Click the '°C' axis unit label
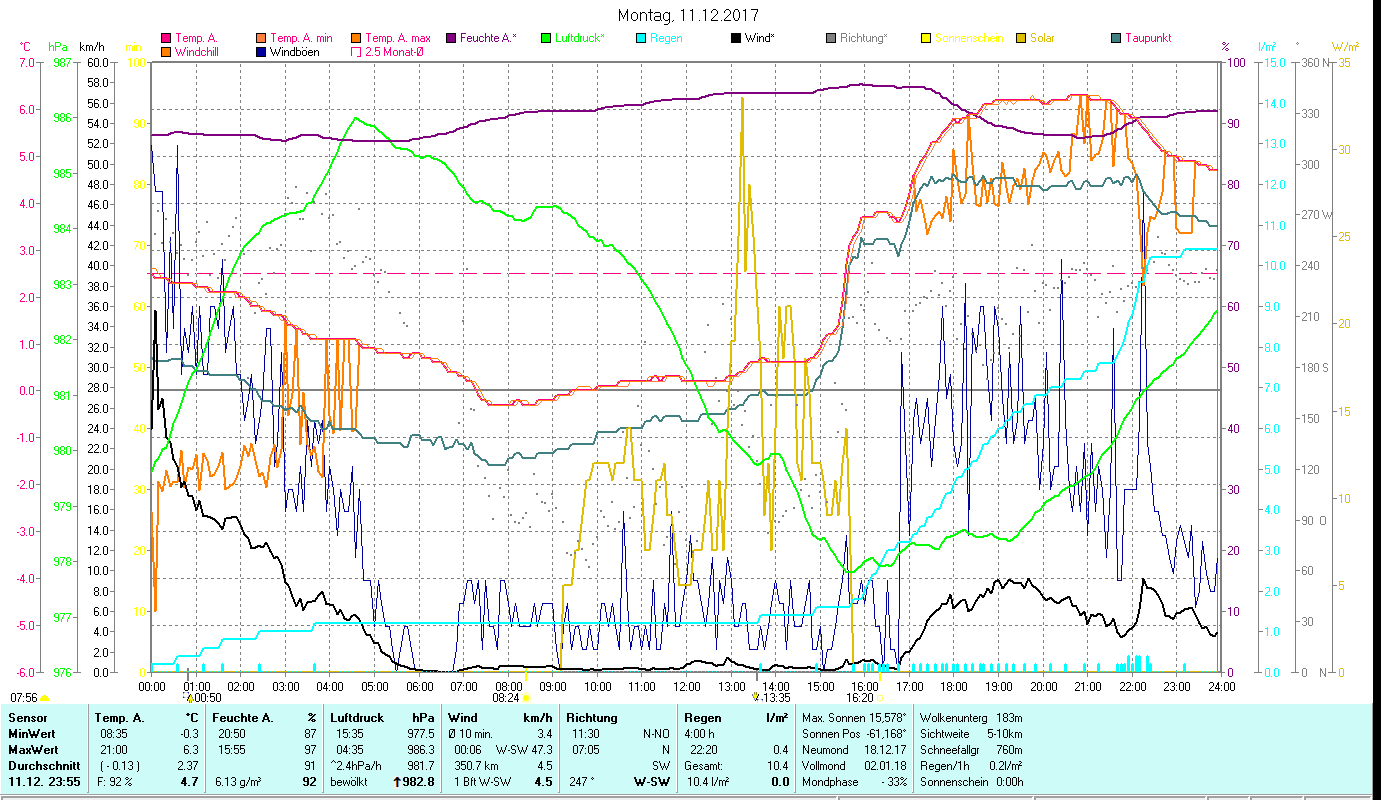 (x=25, y=47)
